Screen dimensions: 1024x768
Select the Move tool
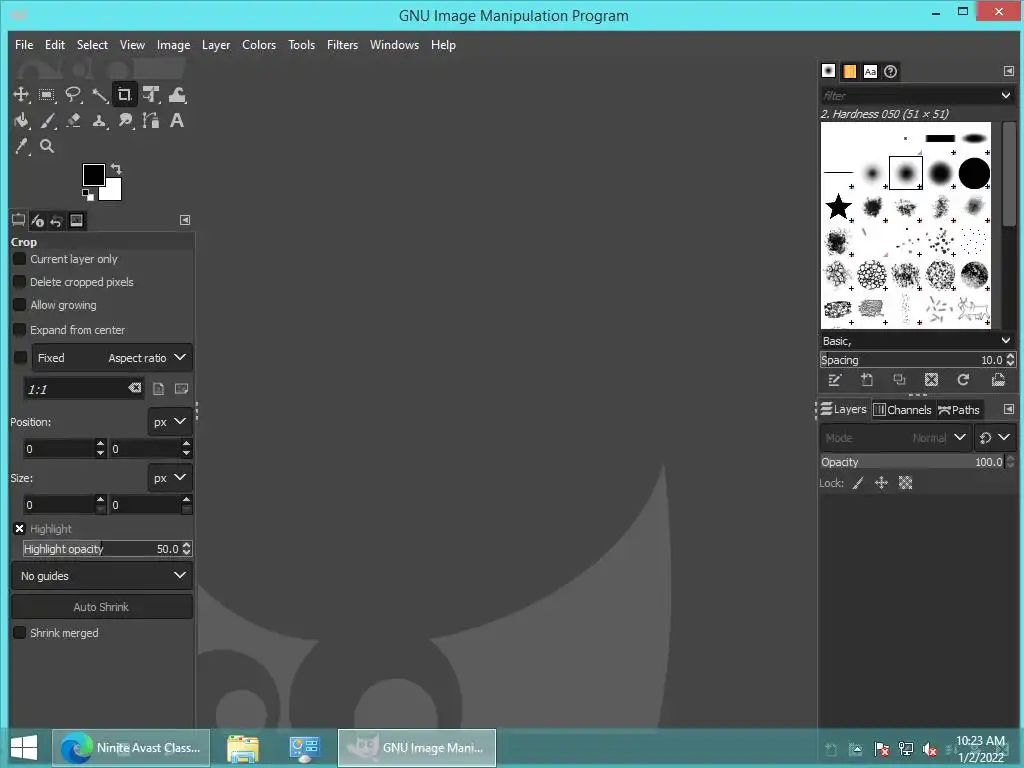pos(21,95)
